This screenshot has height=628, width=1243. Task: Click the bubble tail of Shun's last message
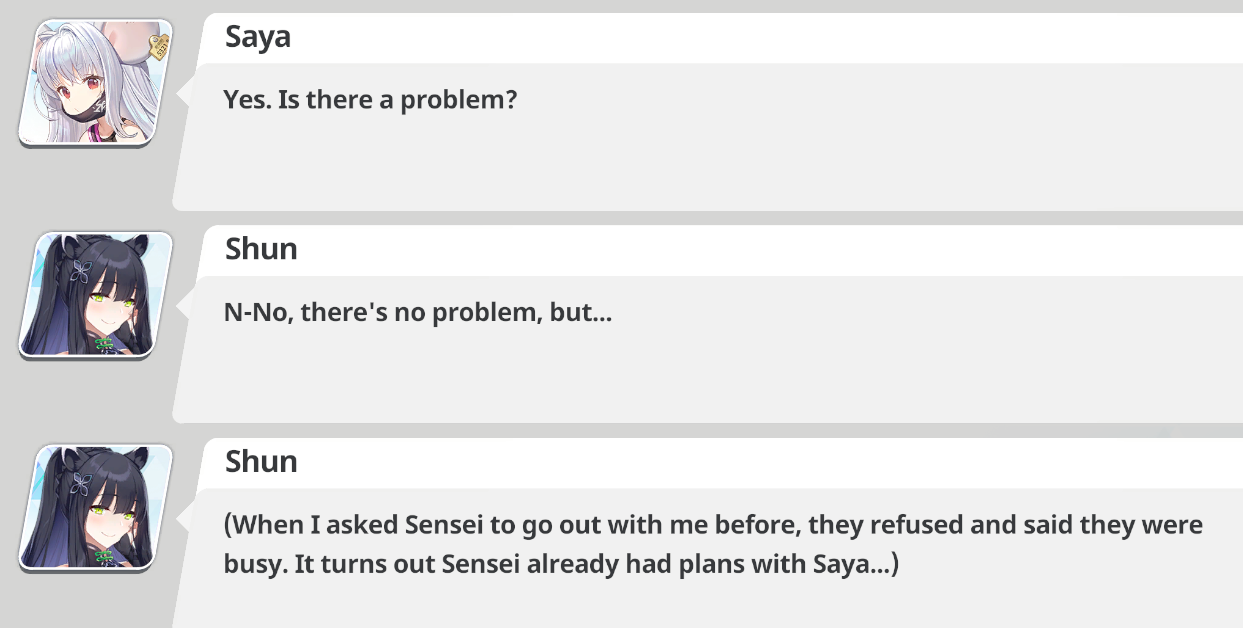(184, 518)
